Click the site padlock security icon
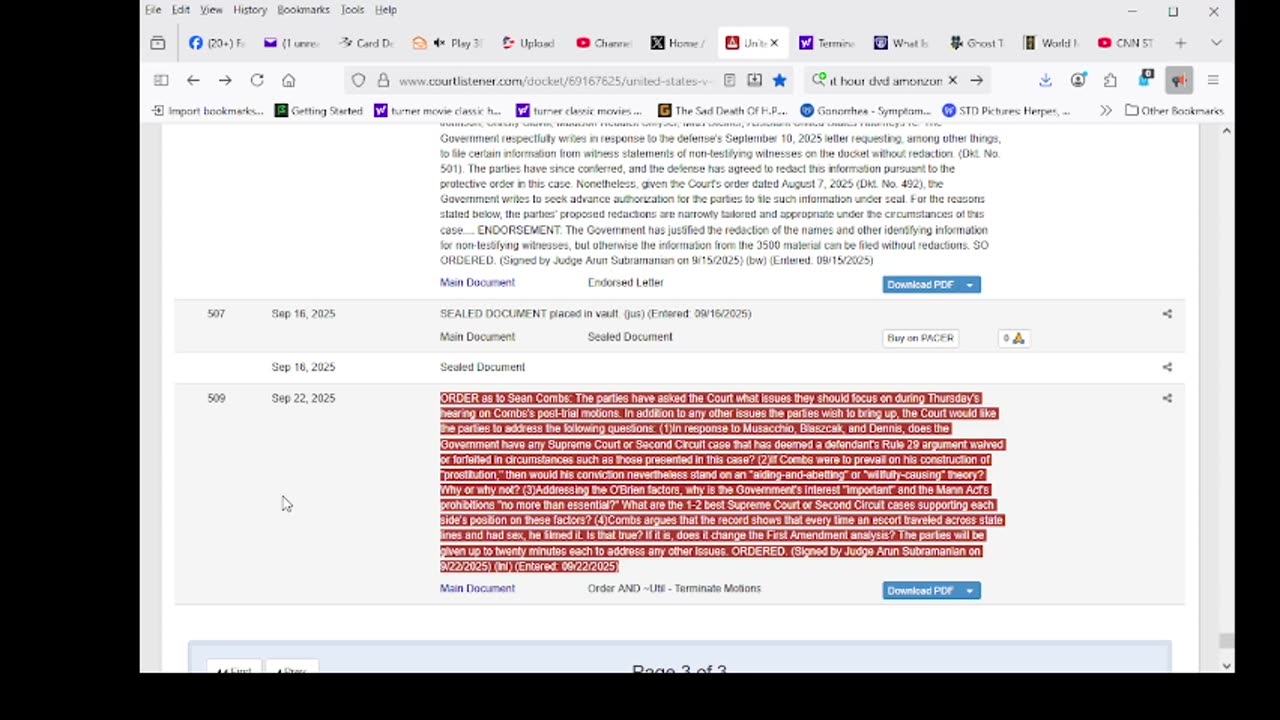This screenshot has width=1280, height=720. [x=382, y=80]
